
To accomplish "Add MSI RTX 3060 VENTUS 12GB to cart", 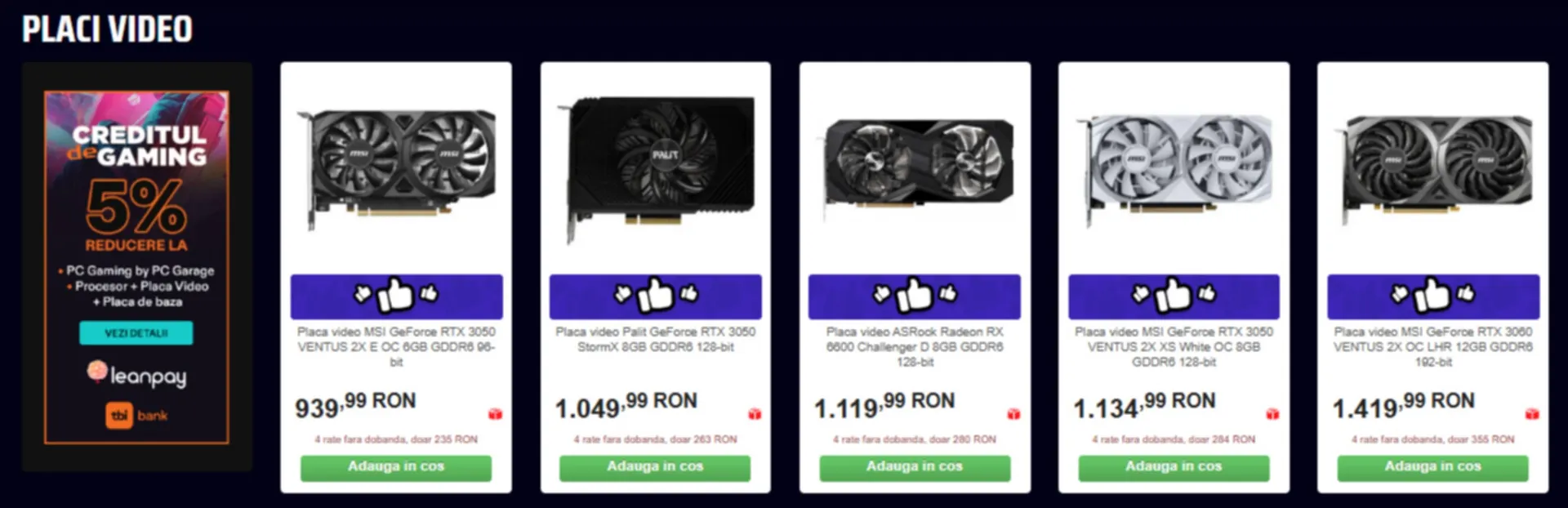I will pyautogui.click(x=1432, y=467).
